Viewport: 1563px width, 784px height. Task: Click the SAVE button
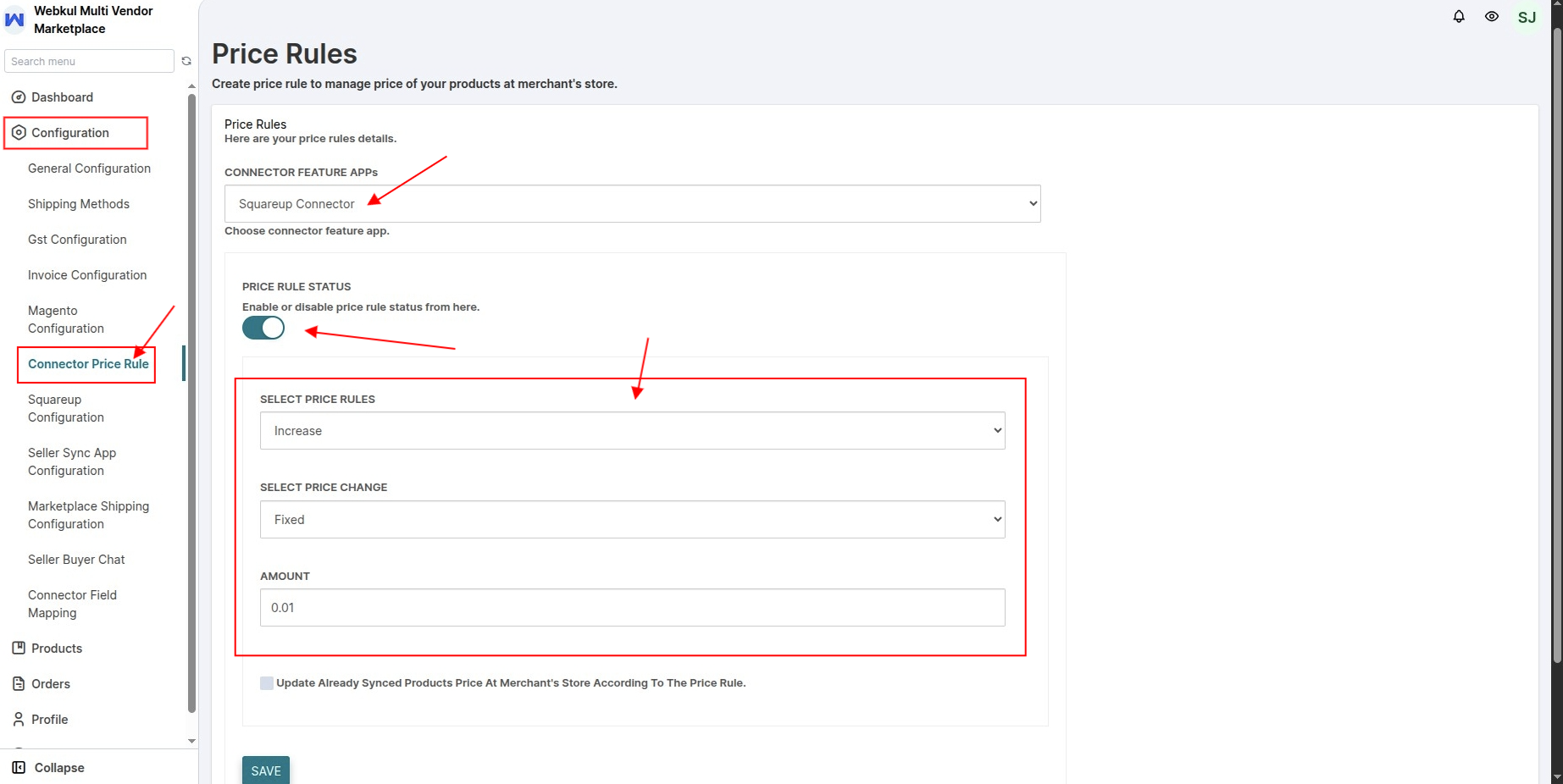[266, 770]
